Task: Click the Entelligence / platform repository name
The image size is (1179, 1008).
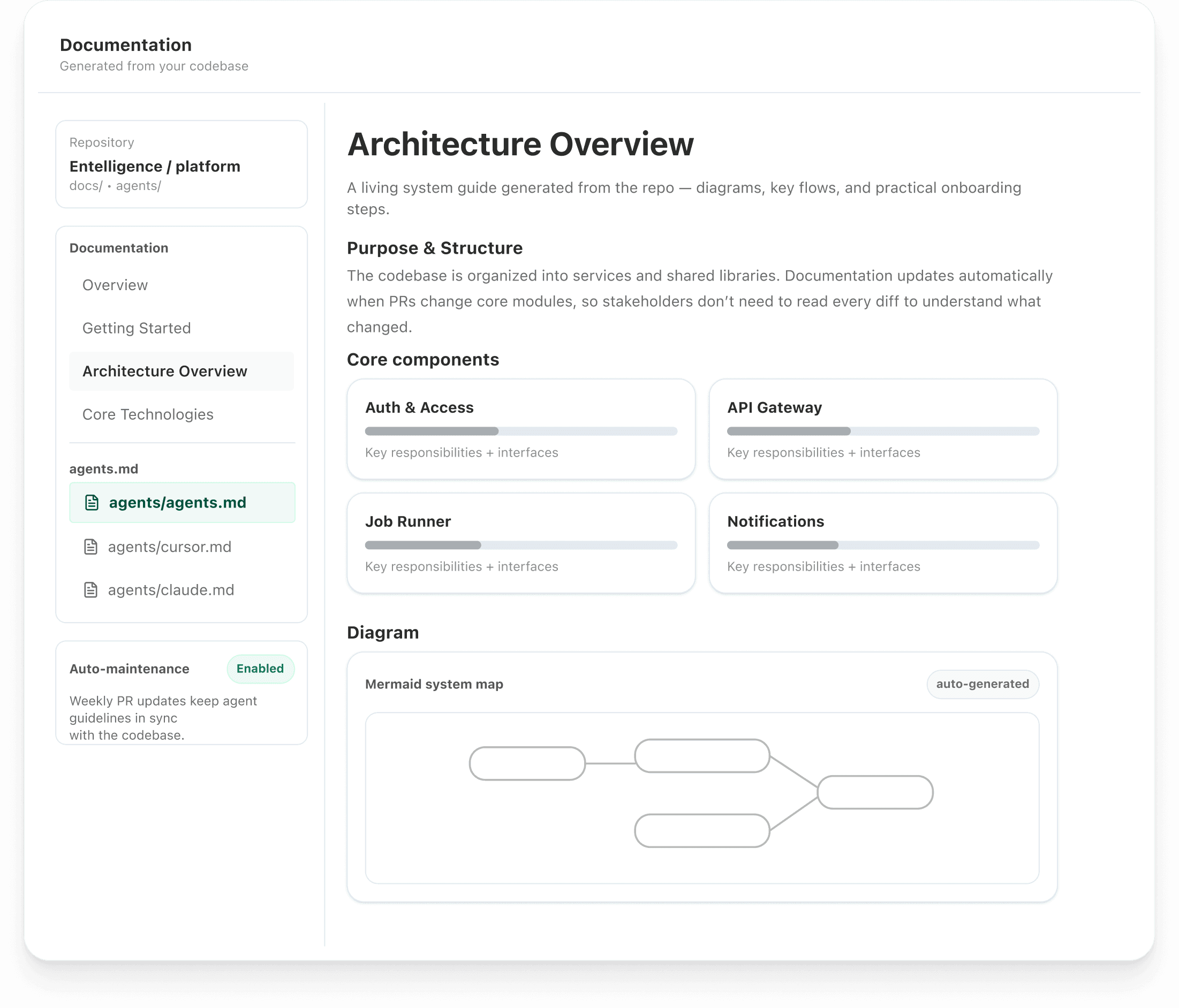Action: (x=155, y=166)
